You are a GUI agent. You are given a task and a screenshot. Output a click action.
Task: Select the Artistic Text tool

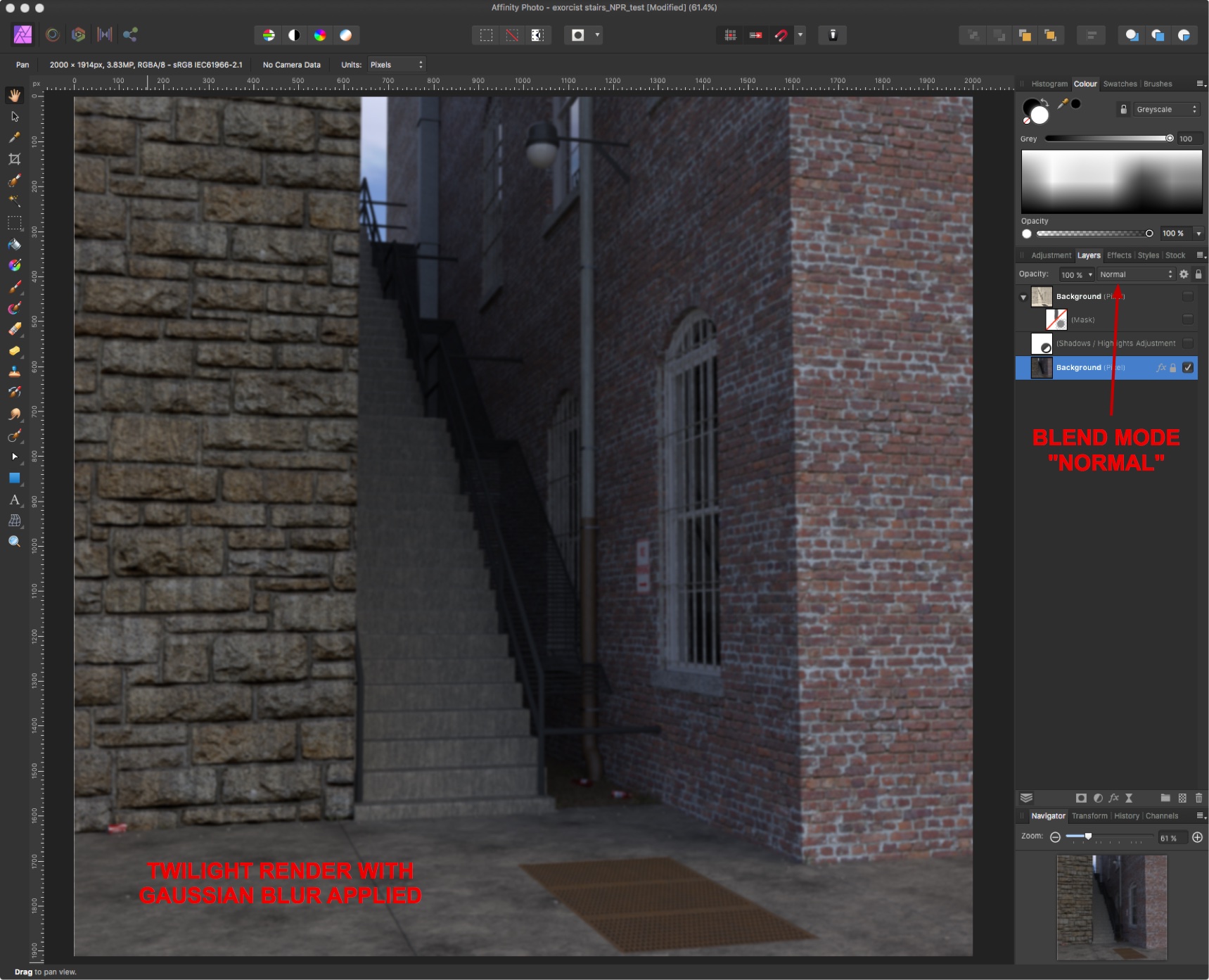[x=14, y=499]
